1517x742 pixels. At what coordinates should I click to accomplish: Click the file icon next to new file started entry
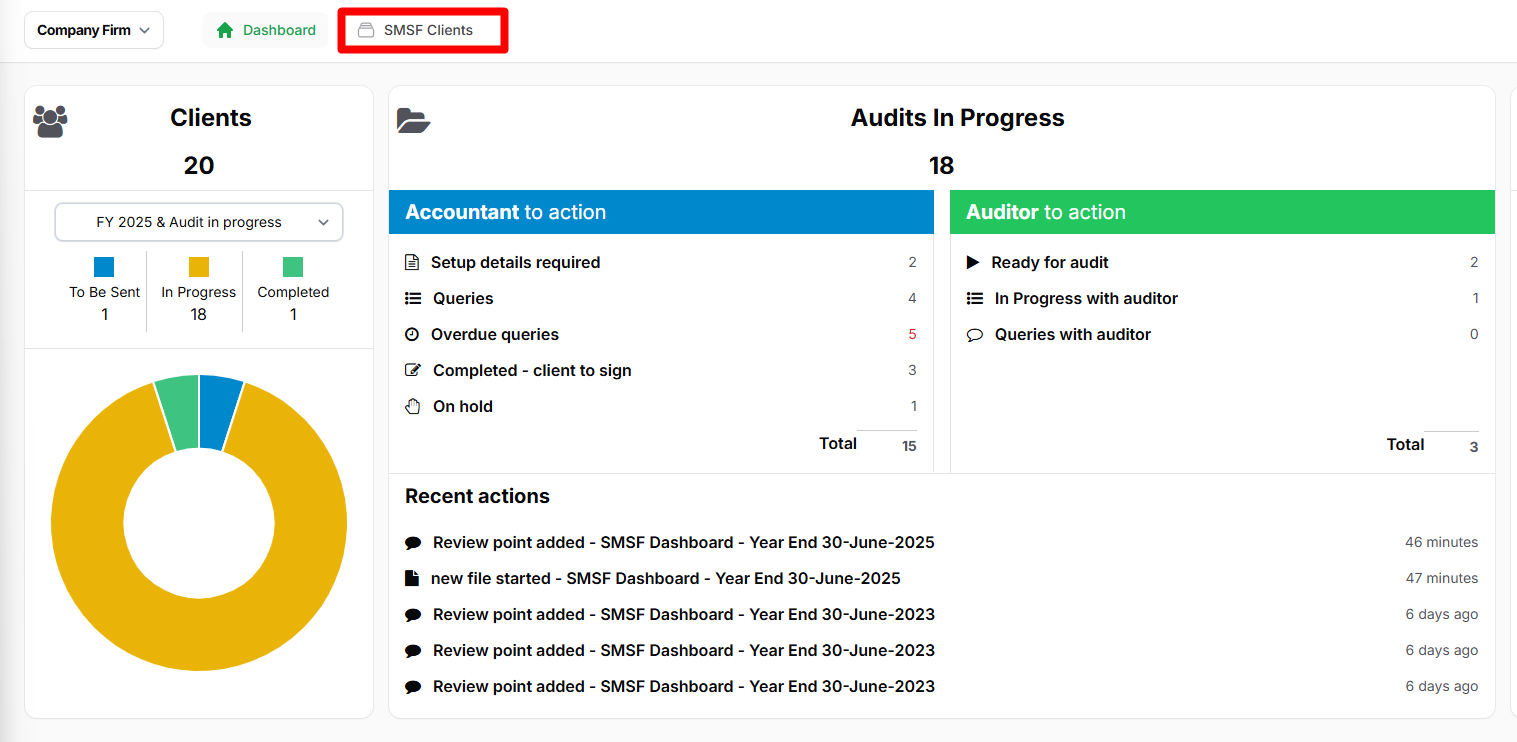tap(413, 578)
